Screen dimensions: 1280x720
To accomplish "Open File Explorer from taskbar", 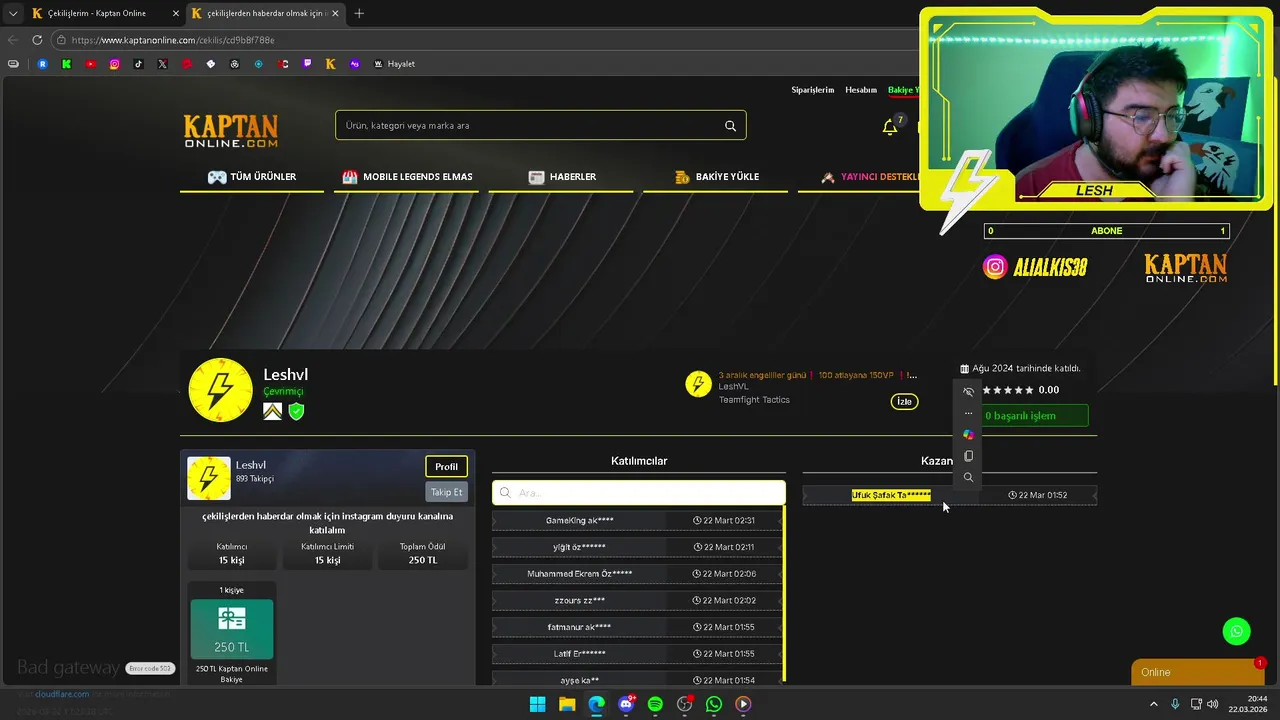I will click(x=567, y=704).
